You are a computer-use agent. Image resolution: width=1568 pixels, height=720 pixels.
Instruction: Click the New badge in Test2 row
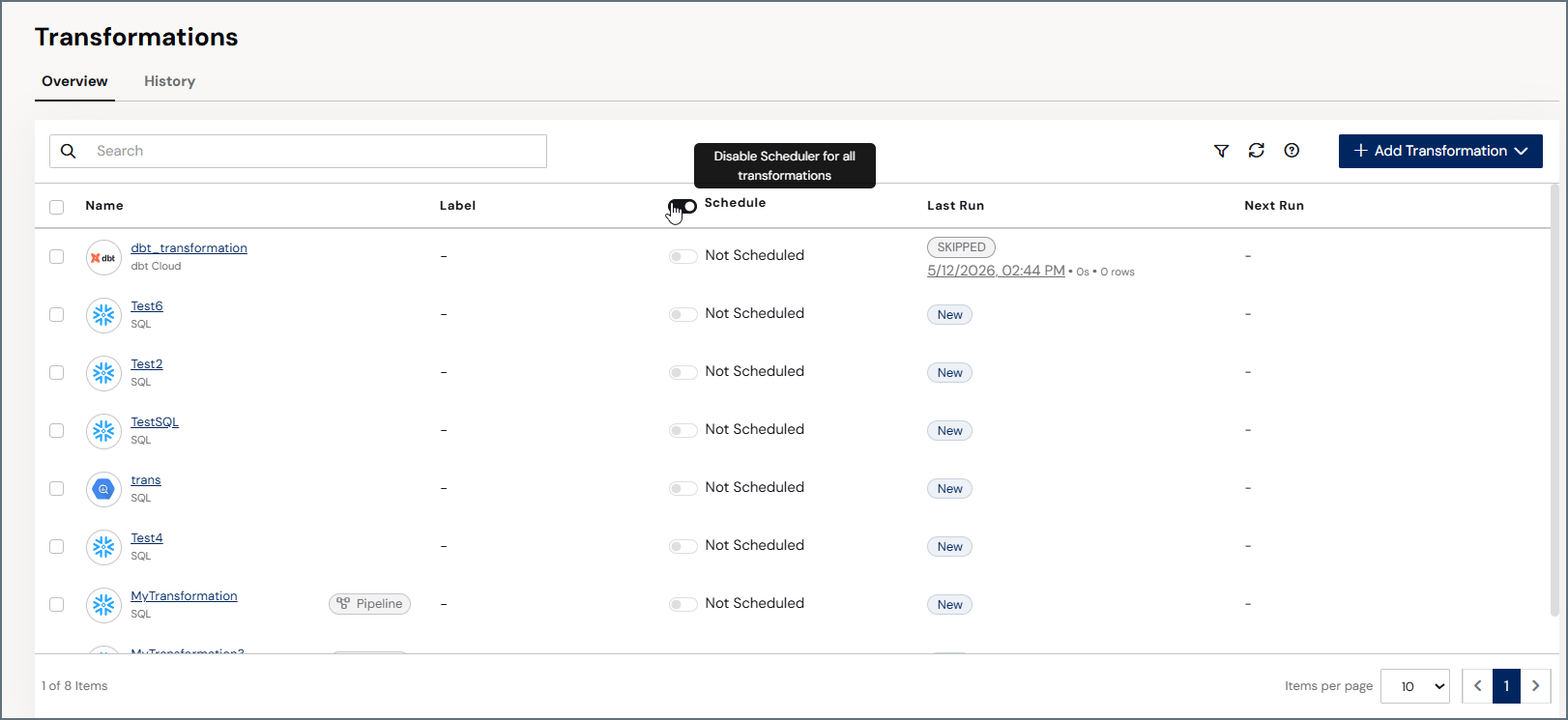(949, 373)
